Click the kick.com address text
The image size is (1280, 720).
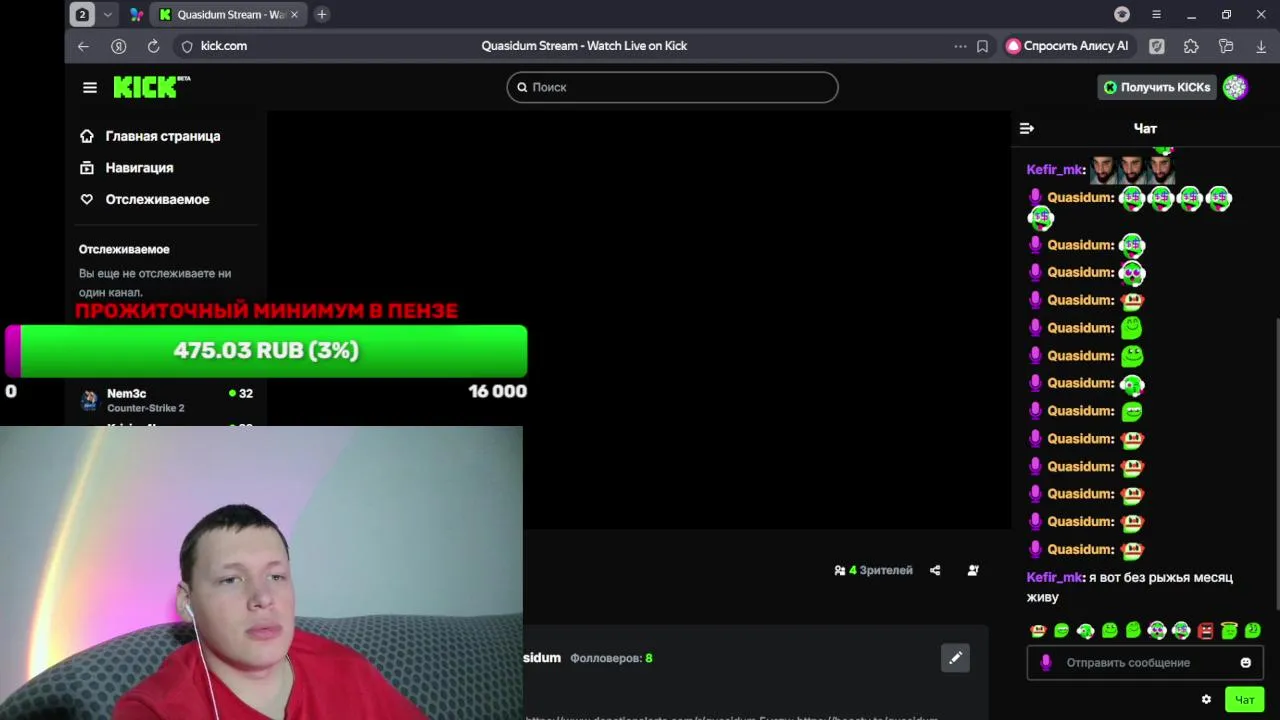pyautogui.click(x=224, y=46)
